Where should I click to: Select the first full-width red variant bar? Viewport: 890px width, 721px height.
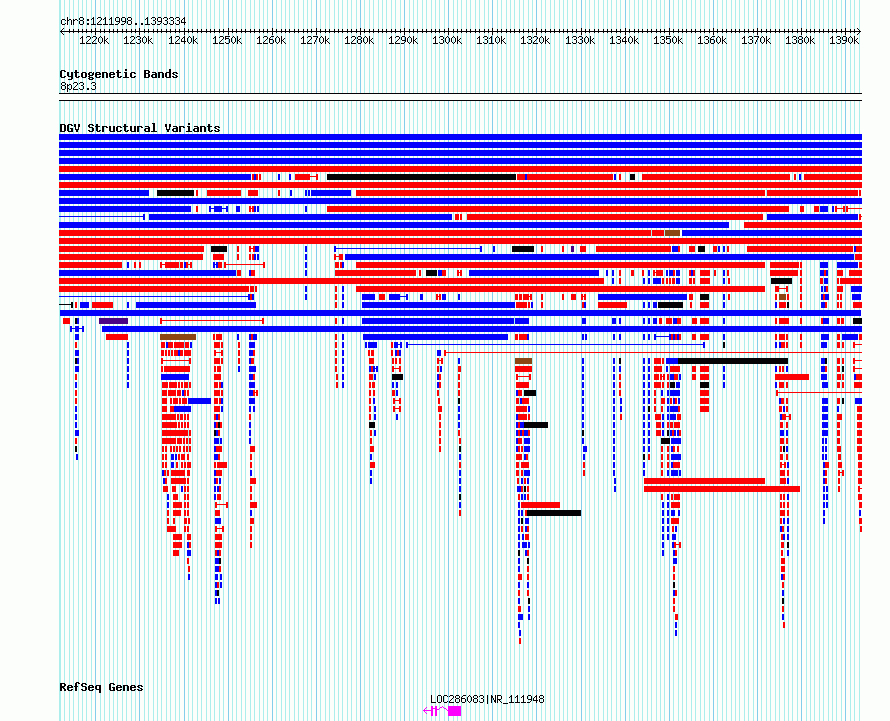(x=460, y=169)
